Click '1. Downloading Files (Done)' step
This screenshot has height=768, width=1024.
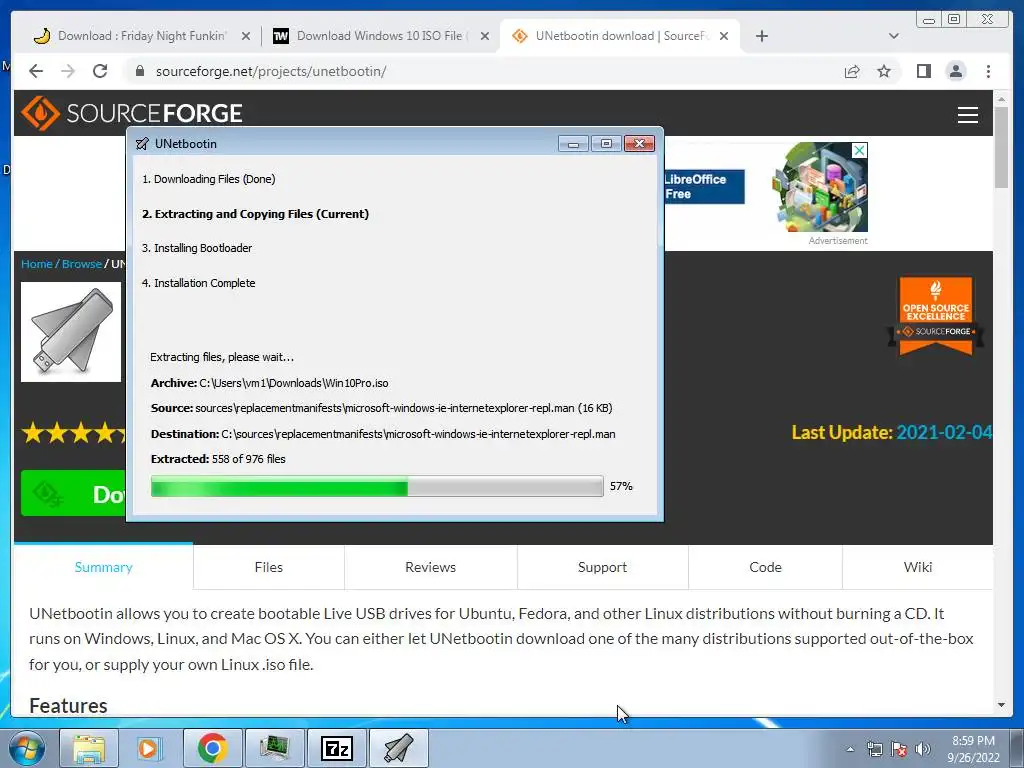208,179
